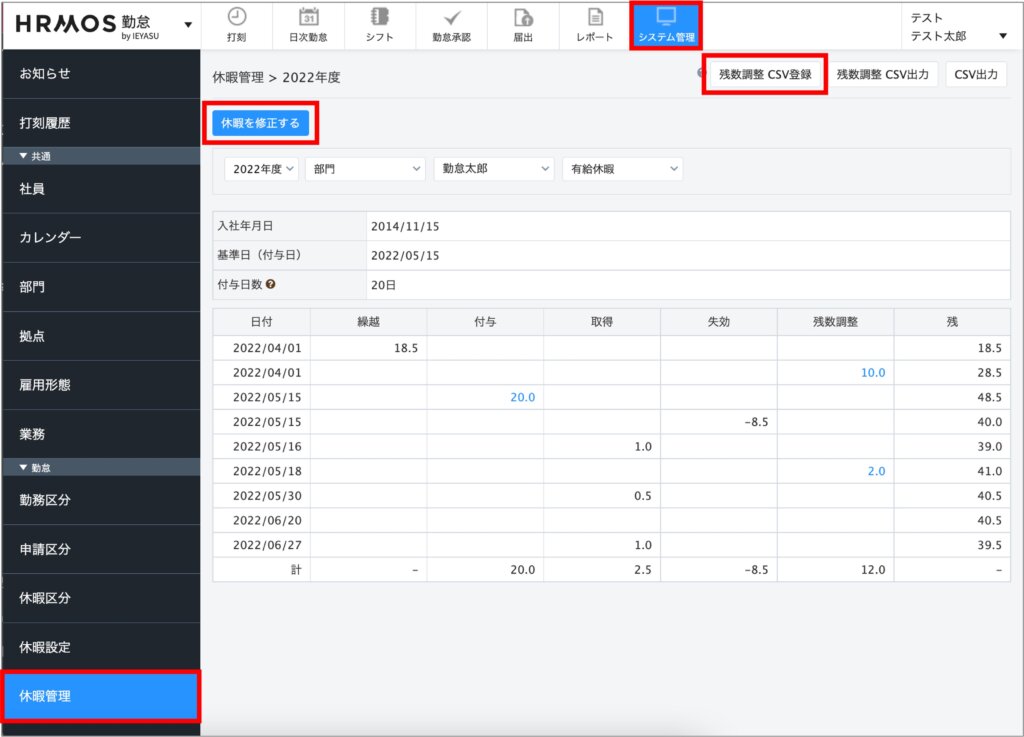This screenshot has width=1024, height=737.
Task: Open the 届出 document icon
Action: point(522,18)
